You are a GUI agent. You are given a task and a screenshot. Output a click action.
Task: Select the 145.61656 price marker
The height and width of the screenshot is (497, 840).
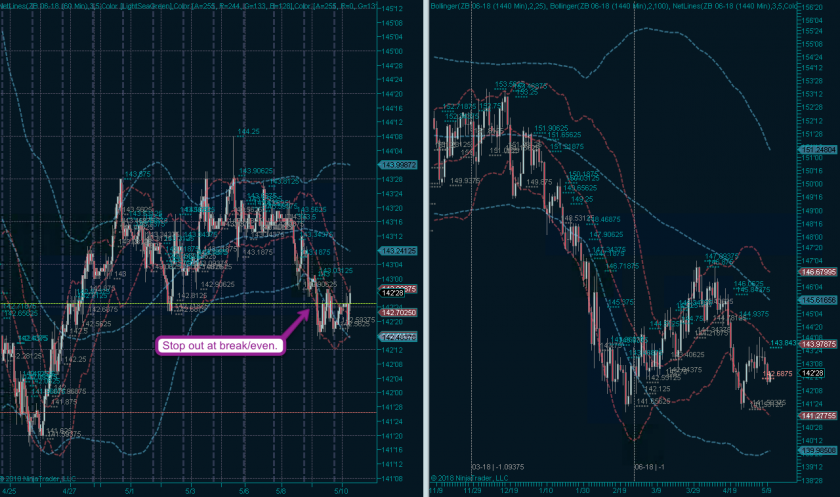coord(818,300)
